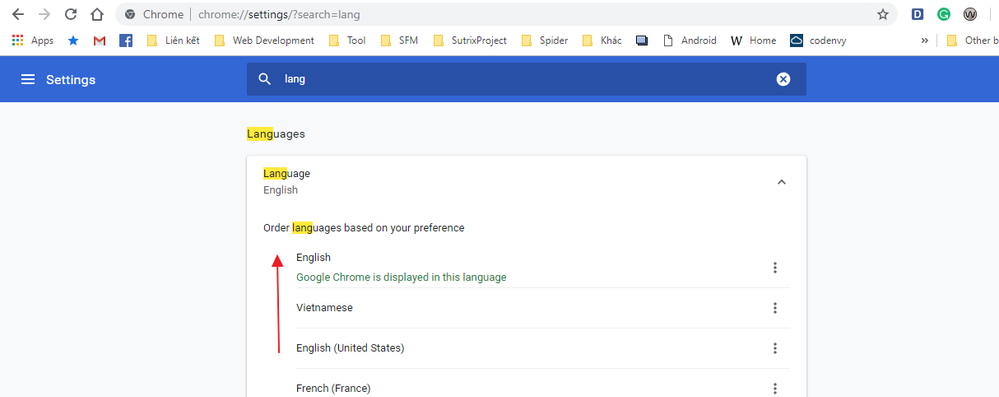Open the SutrixProject bookmarks folder
The image size is (999, 397).
[470, 40]
